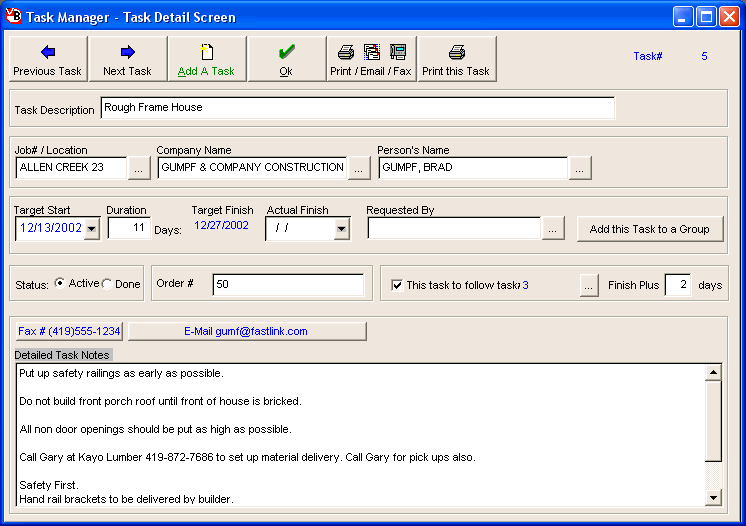Click E-Mail gumf@fastlink.com button
This screenshot has height=526, width=746.
[246, 331]
